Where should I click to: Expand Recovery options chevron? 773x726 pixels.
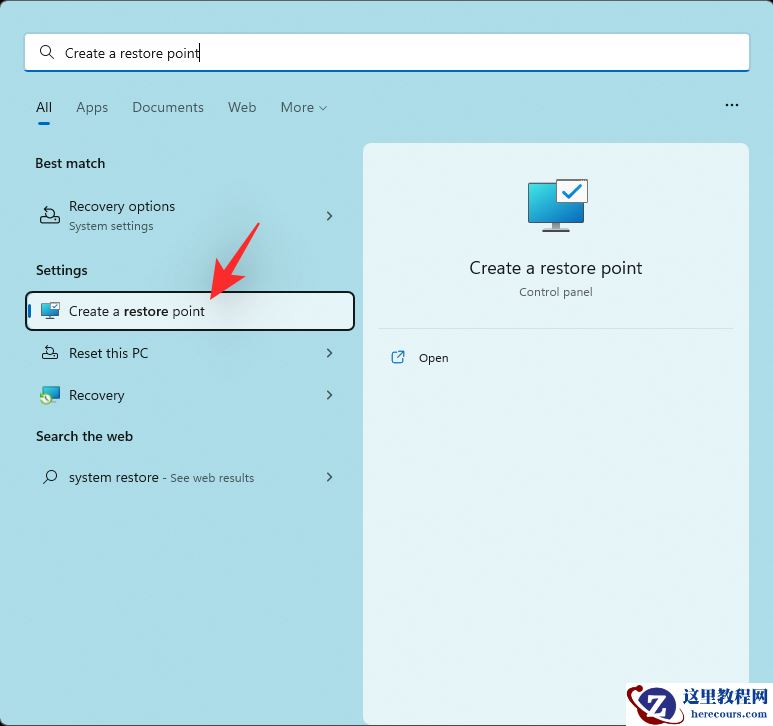click(329, 216)
